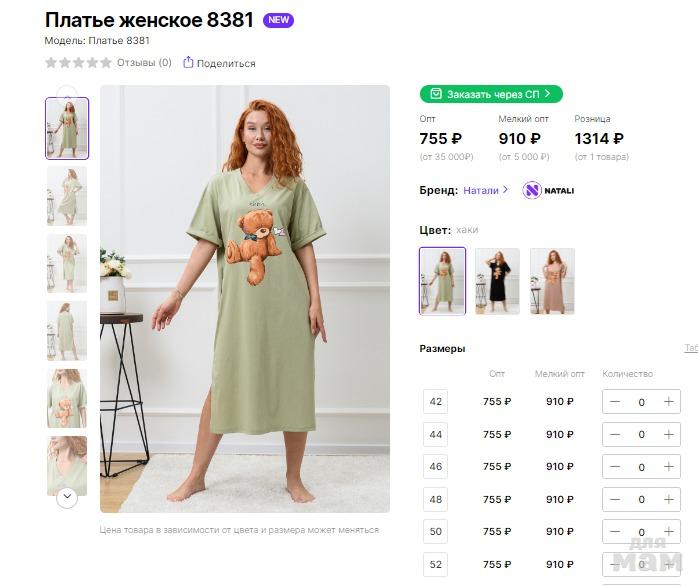The image size is (698, 586).
Task: Click the quantity field for size 46
Action: 641,467
